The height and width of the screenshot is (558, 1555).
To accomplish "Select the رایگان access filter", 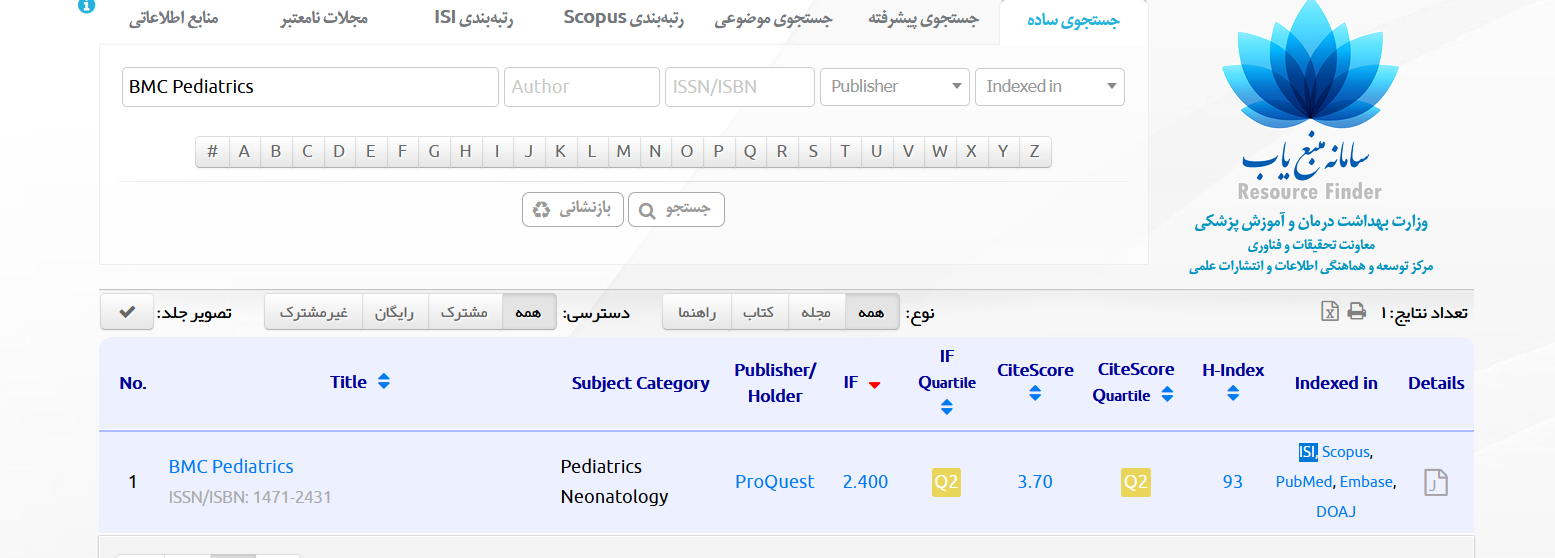I will click(x=395, y=312).
